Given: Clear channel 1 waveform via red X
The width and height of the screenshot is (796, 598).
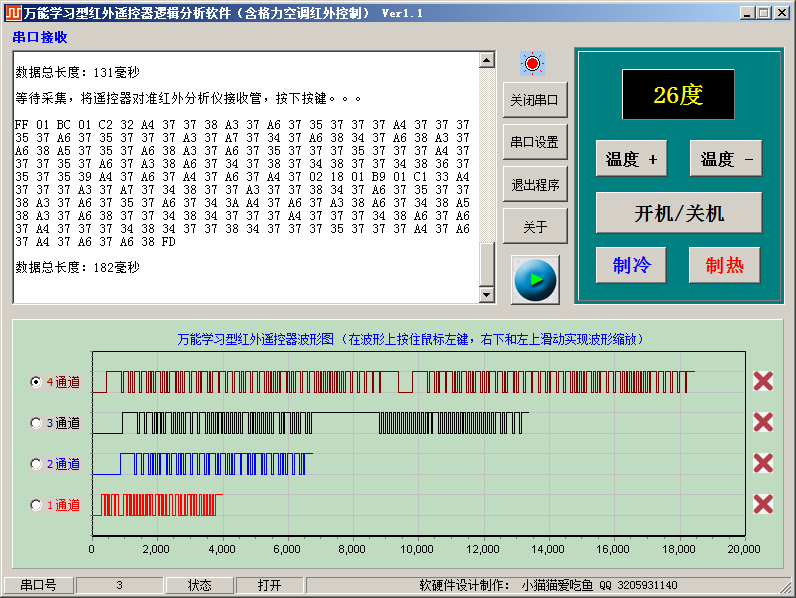Looking at the screenshot, I should click(763, 504).
